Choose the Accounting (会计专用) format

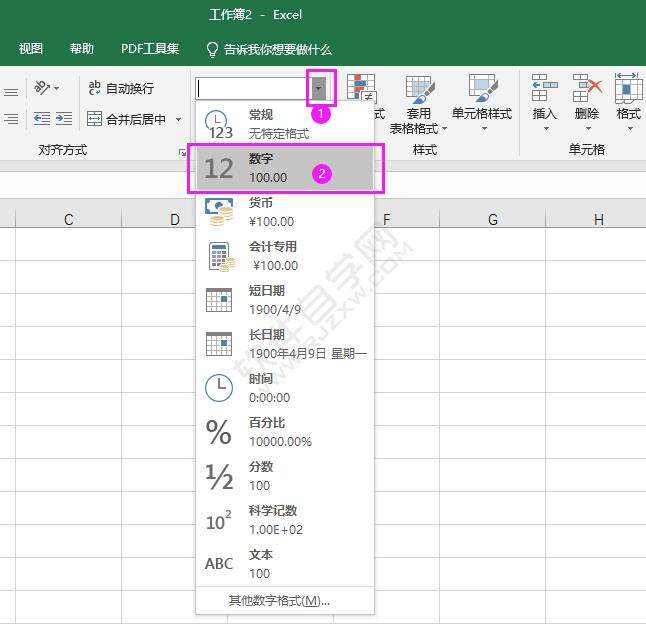pos(285,256)
